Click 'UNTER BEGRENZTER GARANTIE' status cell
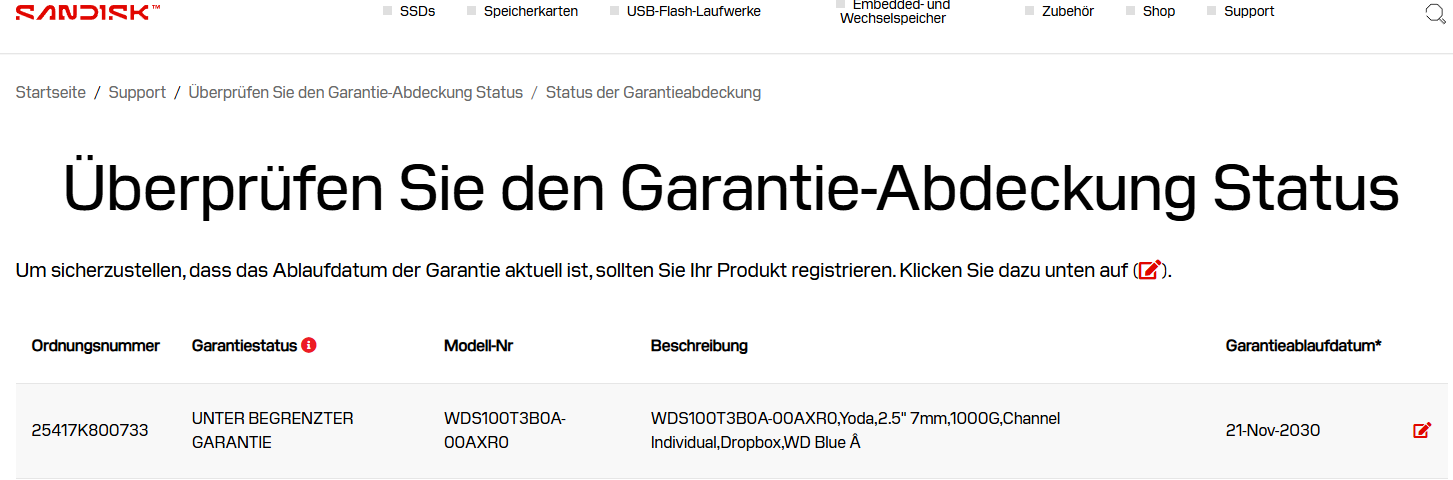Screen dimensions: 1453x480 273,430
